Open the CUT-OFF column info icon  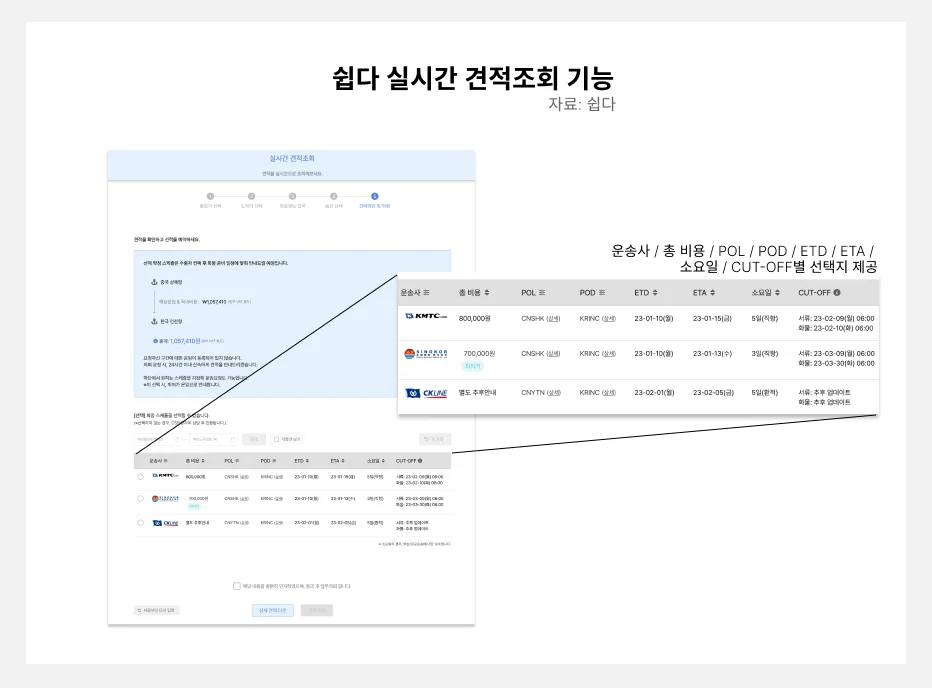(x=836, y=292)
